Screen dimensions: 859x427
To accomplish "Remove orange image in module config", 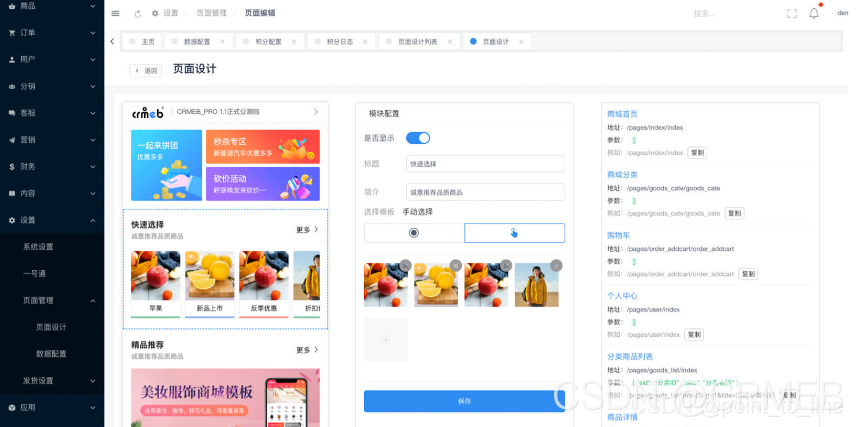I will tap(455, 265).
